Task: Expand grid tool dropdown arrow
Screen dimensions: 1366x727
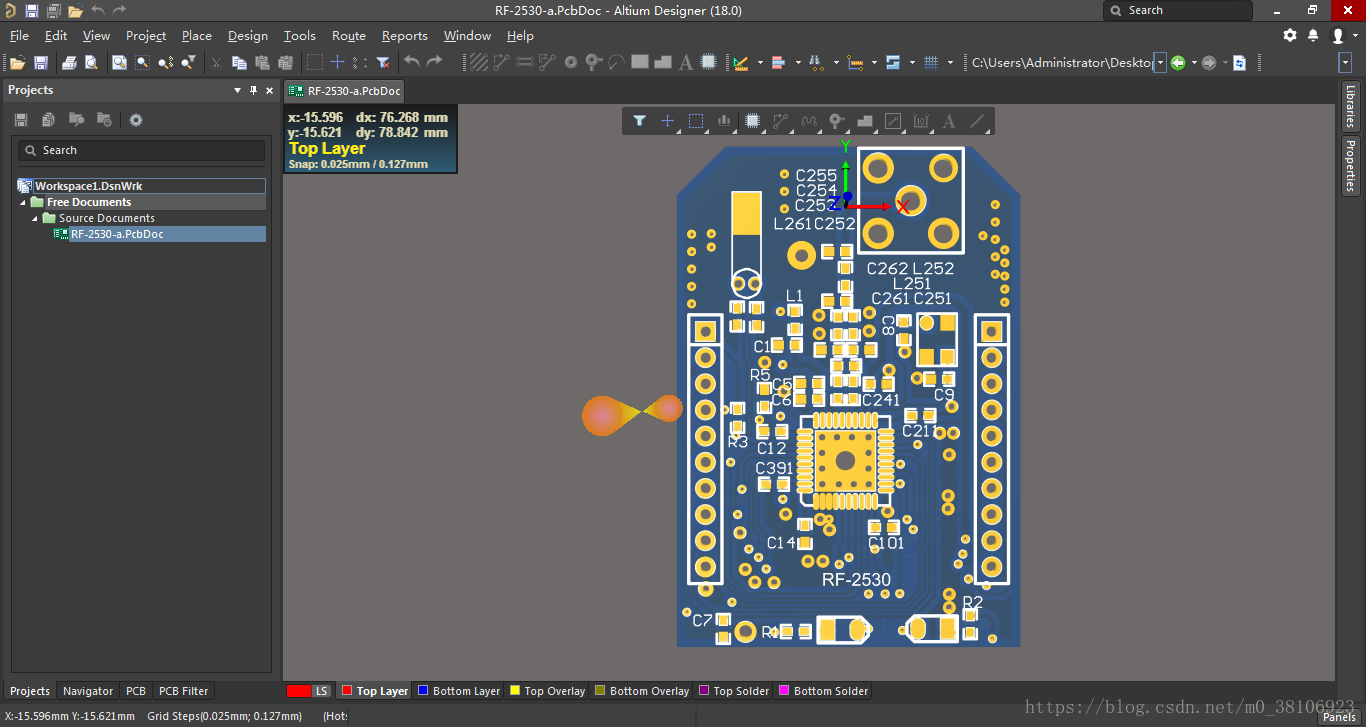Action: 950,63
